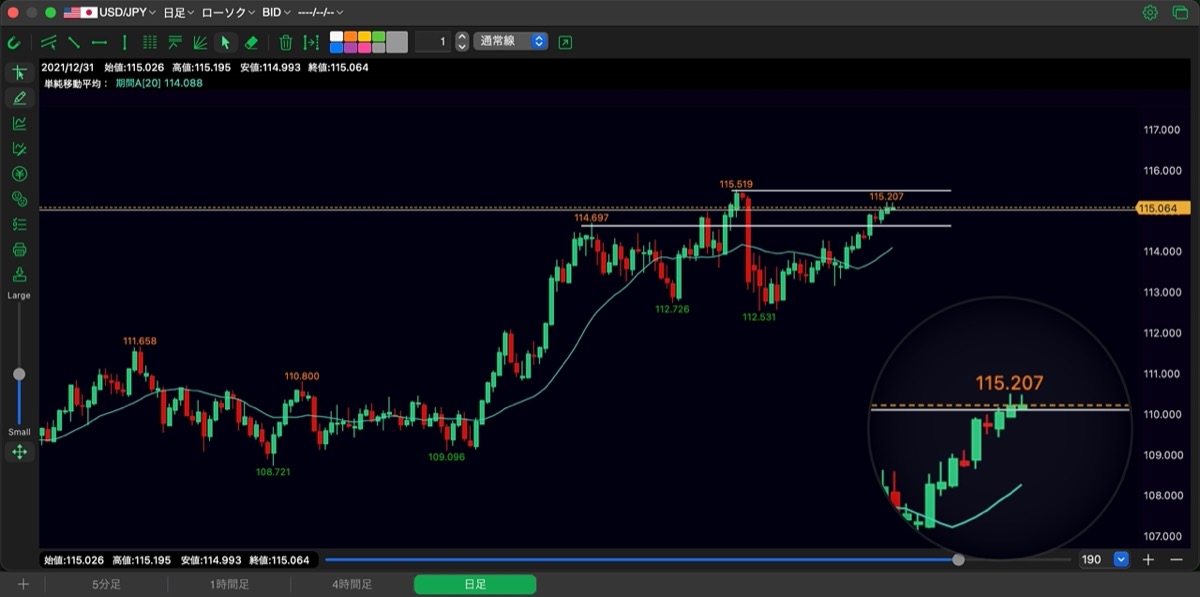Select the 日足 tab at bottom
1200x597 pixels.
click(x=475, y=585)
